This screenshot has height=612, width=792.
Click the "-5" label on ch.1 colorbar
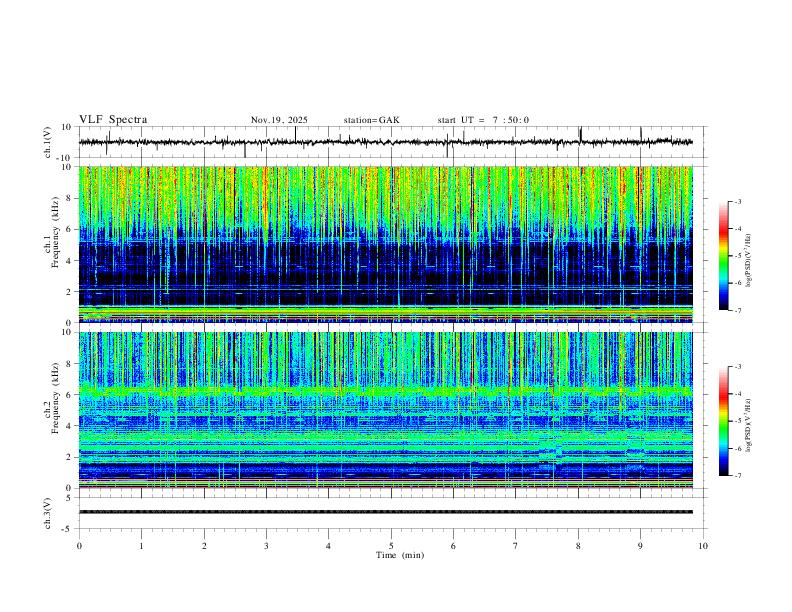738,256
